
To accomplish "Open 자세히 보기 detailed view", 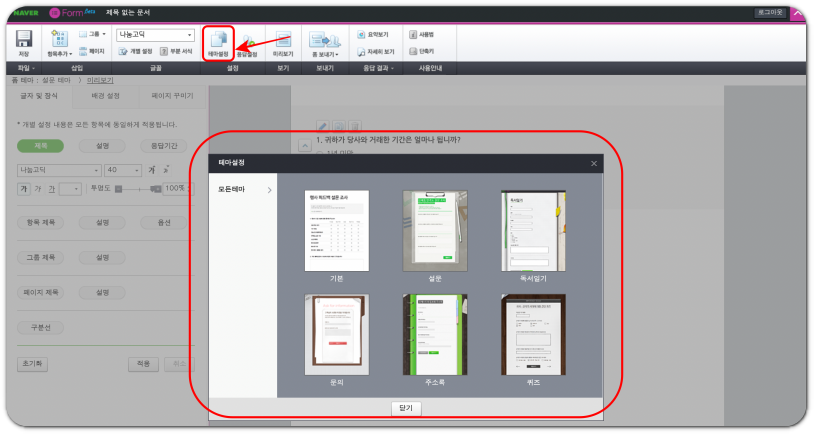I will coord(376,51).
